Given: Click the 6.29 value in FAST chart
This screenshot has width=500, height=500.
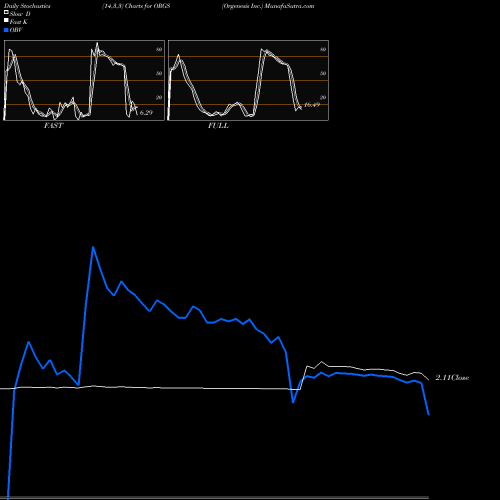Looking at the screenshot, I should pos(146,113).
